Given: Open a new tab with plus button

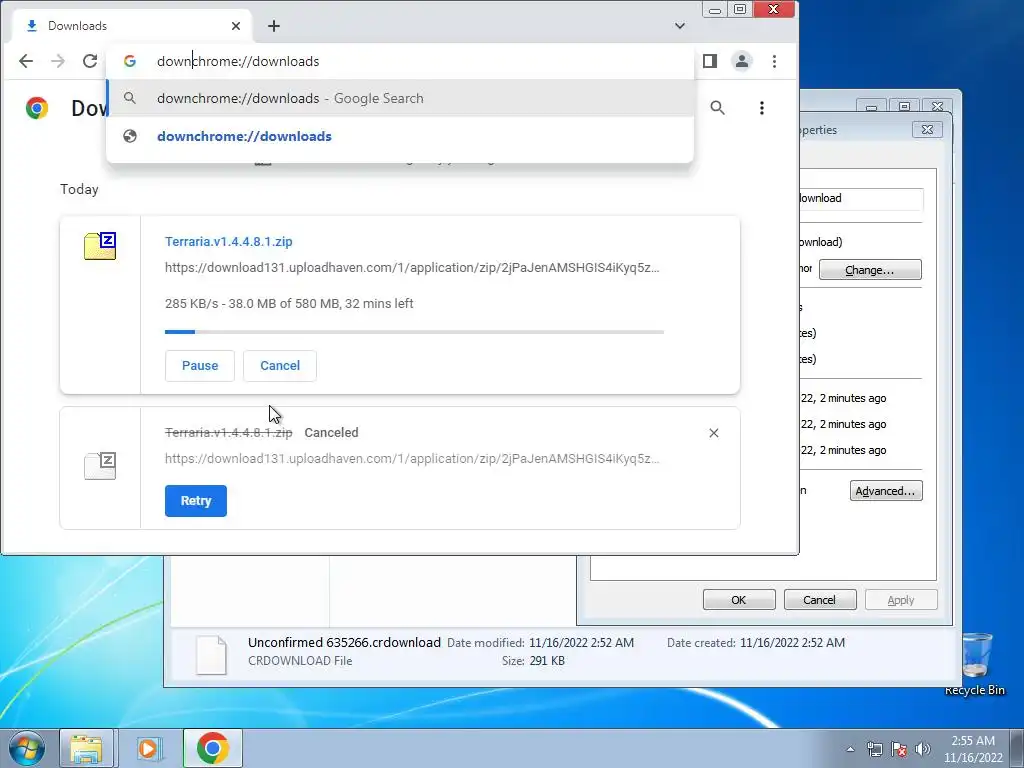Looking at the screenshot, I should click(x=274, y=25).
